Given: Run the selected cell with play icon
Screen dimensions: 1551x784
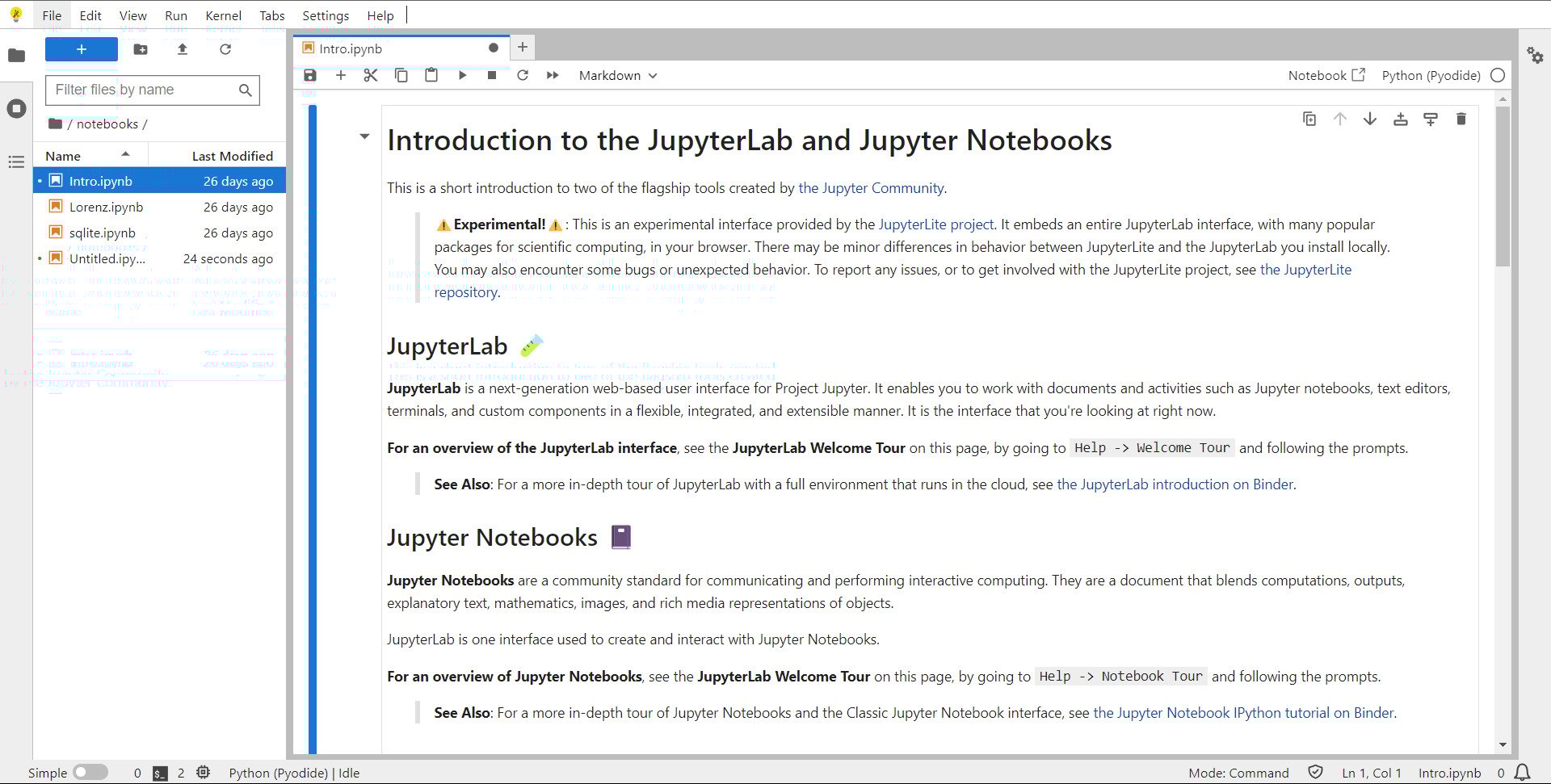Looking at the screenshot, I should [x=462, y=75].
